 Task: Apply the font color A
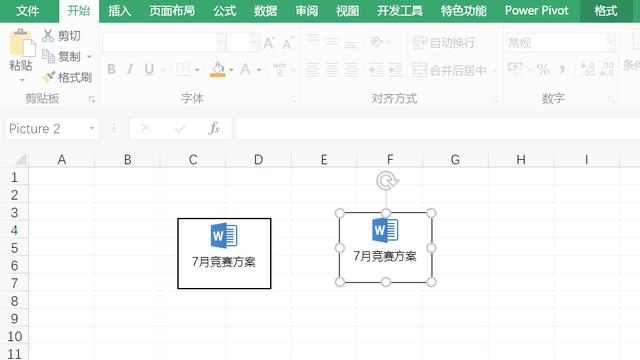[245, 69]
